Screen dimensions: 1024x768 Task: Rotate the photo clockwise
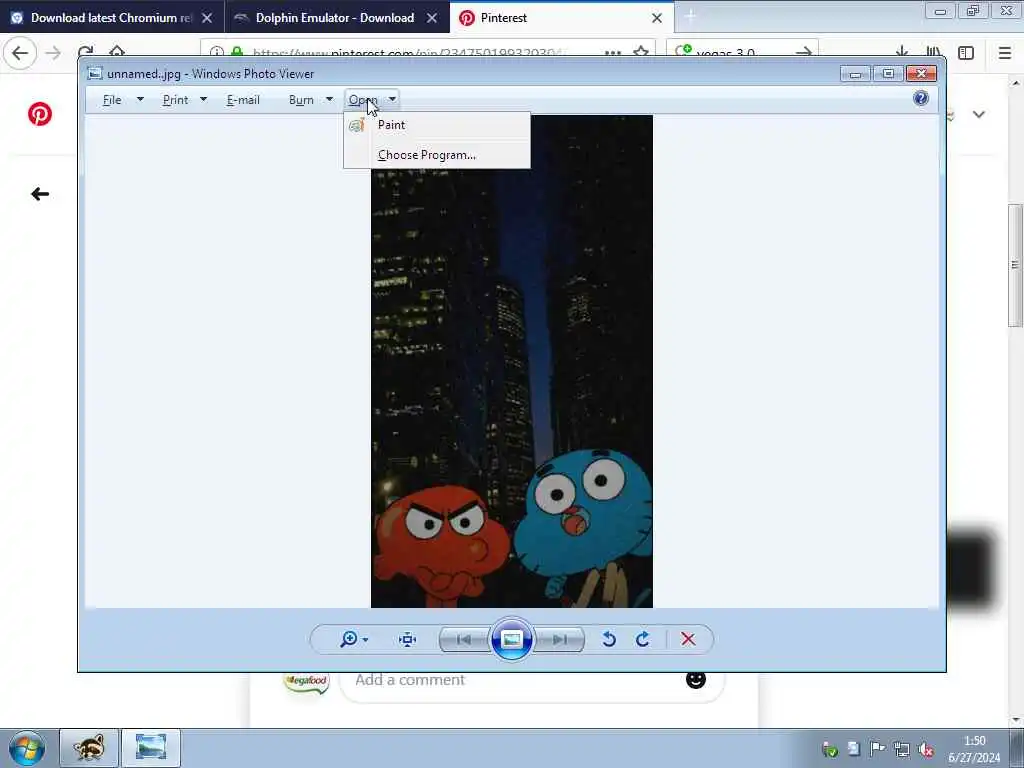pyautogui.click(x=643, y=639)
